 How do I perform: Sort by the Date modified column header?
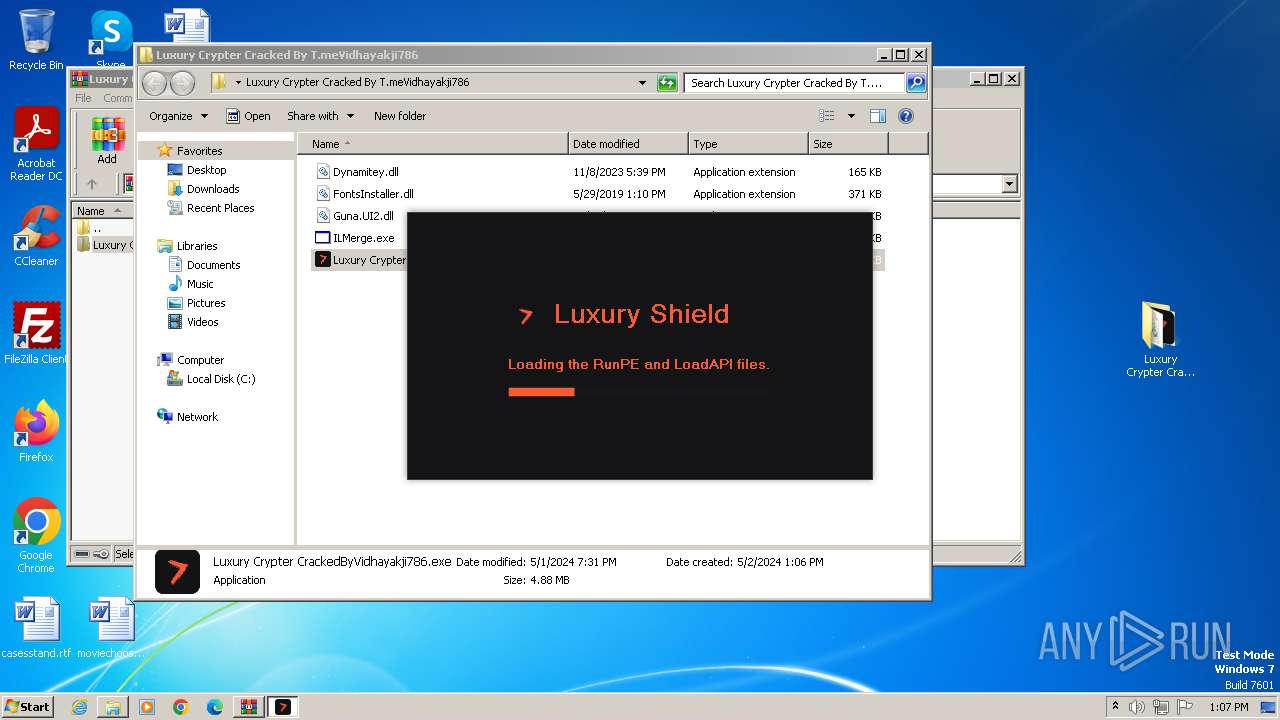pyautogui.click(x=628, y=144)
